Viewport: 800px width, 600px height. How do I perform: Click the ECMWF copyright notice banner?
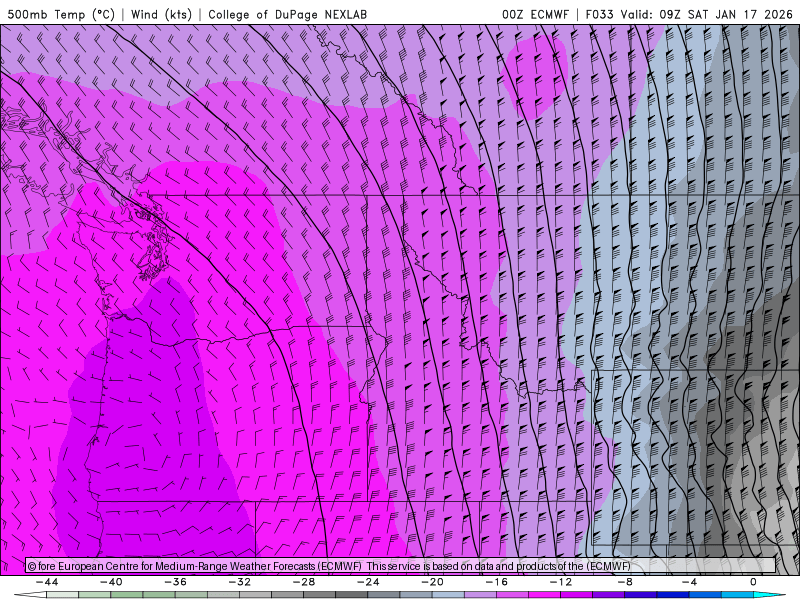tap(401, 566)
